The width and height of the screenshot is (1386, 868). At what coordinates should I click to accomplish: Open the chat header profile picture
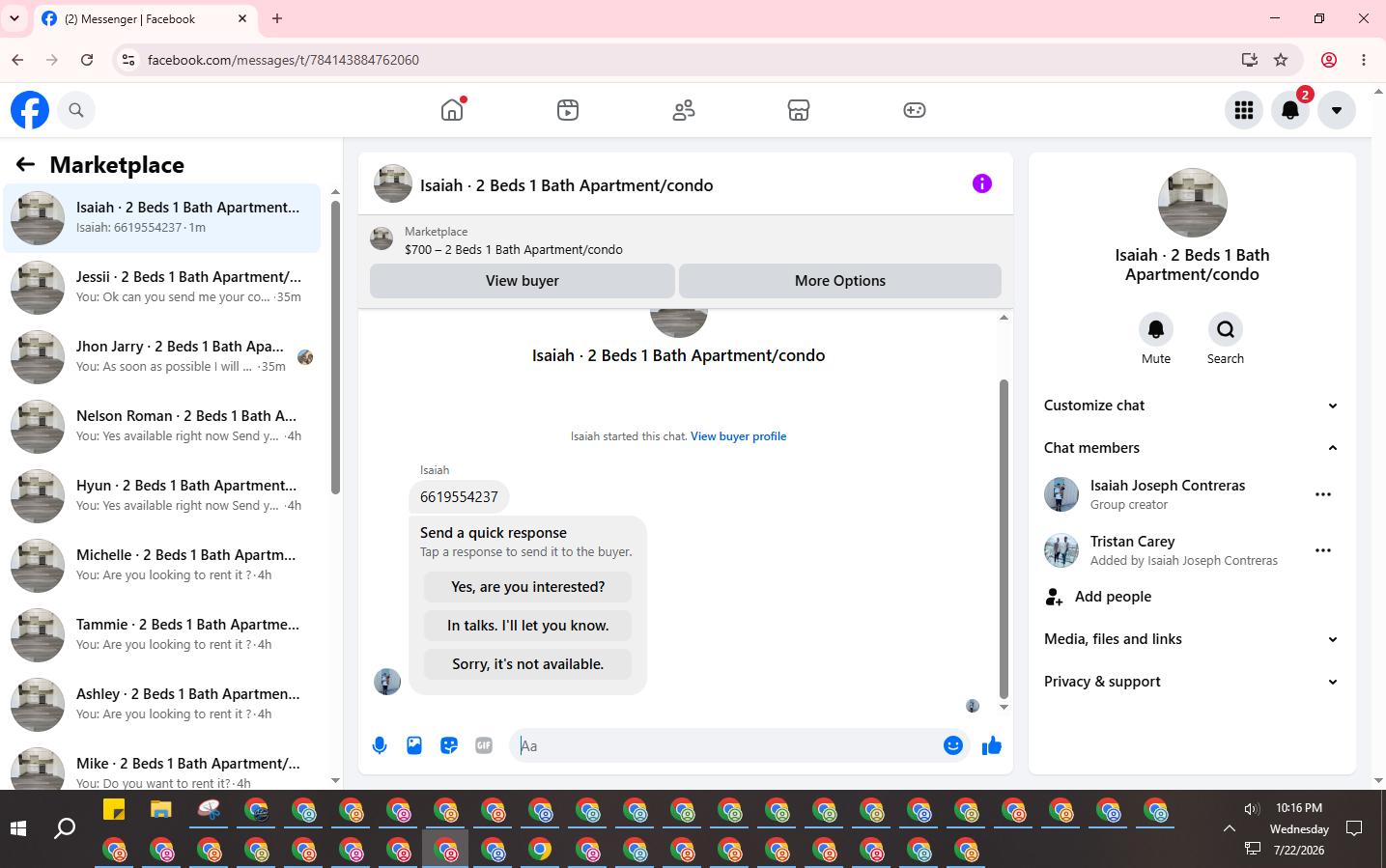393,183
